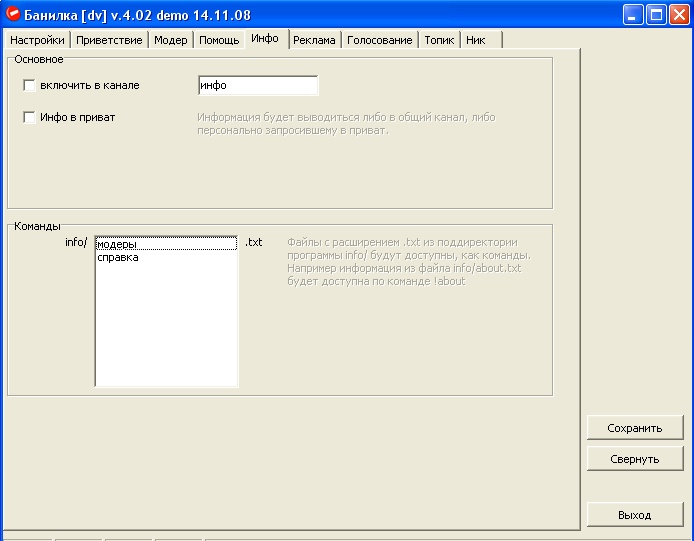Open the Реклама tab

[x=314, y=40]
